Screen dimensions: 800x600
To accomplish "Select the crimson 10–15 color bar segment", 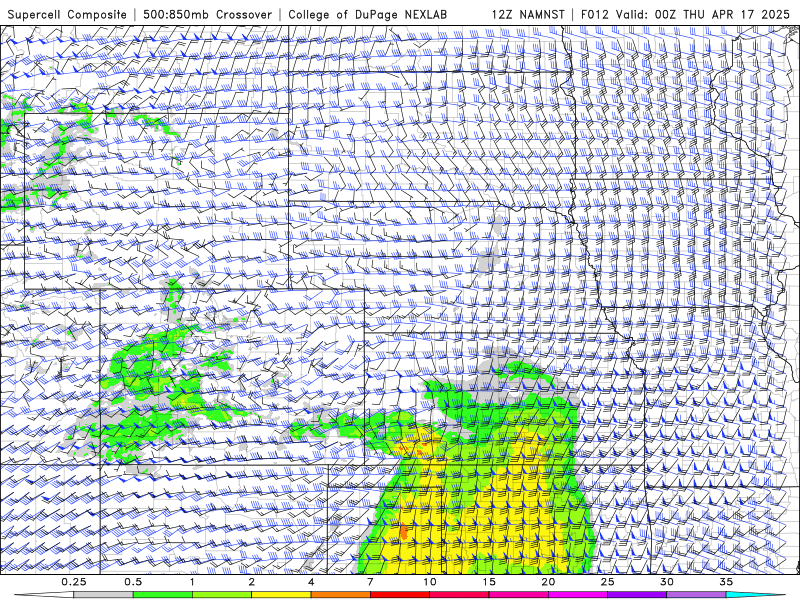I will click(x=459, y=595).
